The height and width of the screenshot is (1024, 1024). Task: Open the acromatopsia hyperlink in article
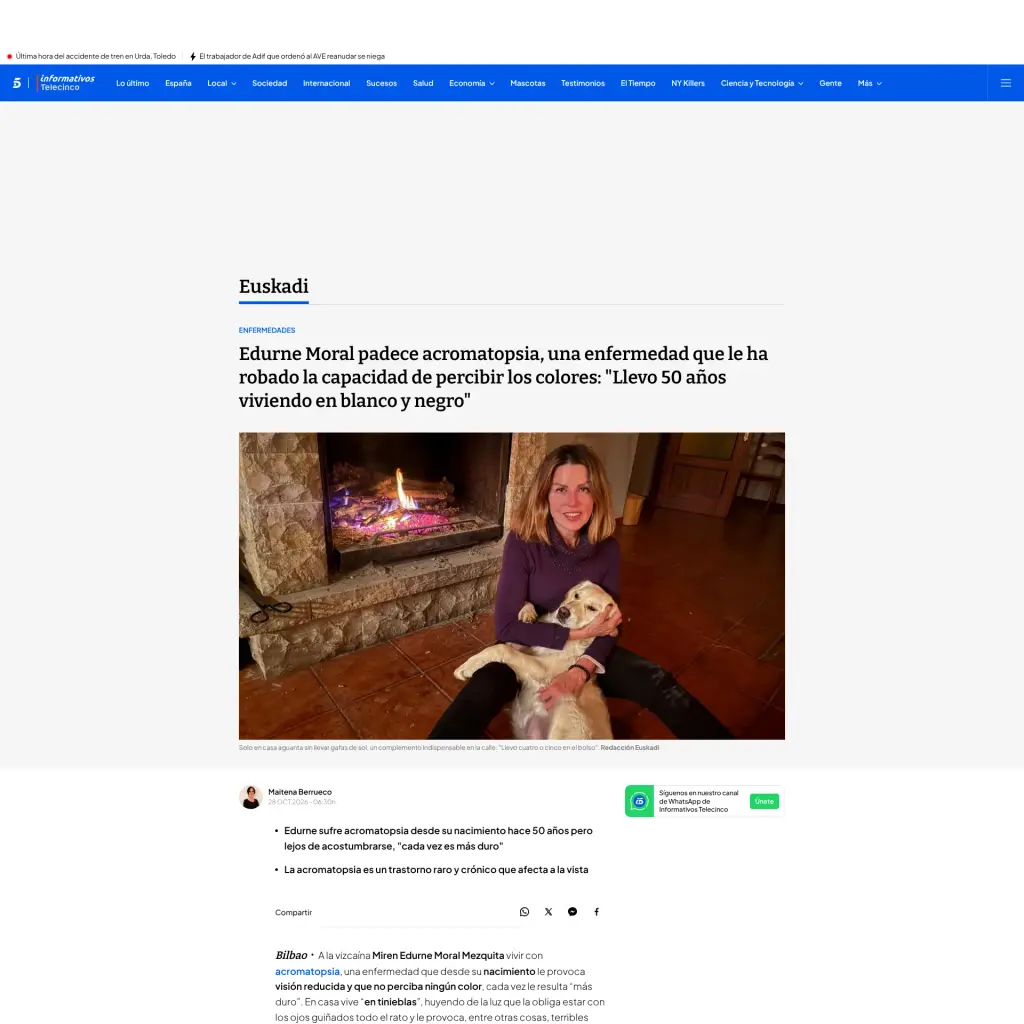(x=307, y=971)
